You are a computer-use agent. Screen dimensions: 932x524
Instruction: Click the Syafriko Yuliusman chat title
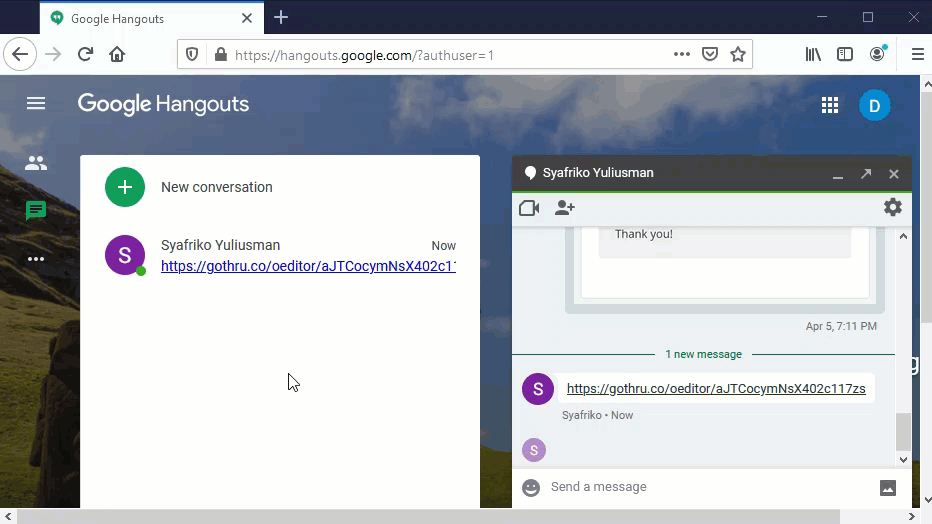point(598,173)
